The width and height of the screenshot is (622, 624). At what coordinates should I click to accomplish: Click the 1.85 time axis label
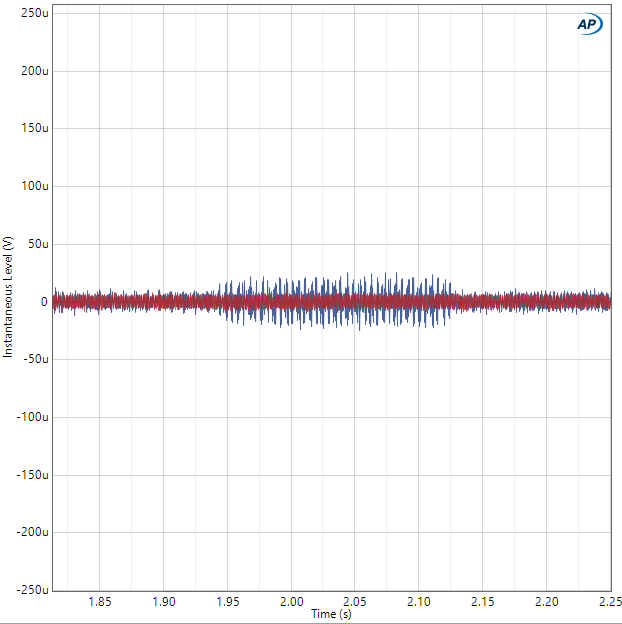tap(99, 601)
